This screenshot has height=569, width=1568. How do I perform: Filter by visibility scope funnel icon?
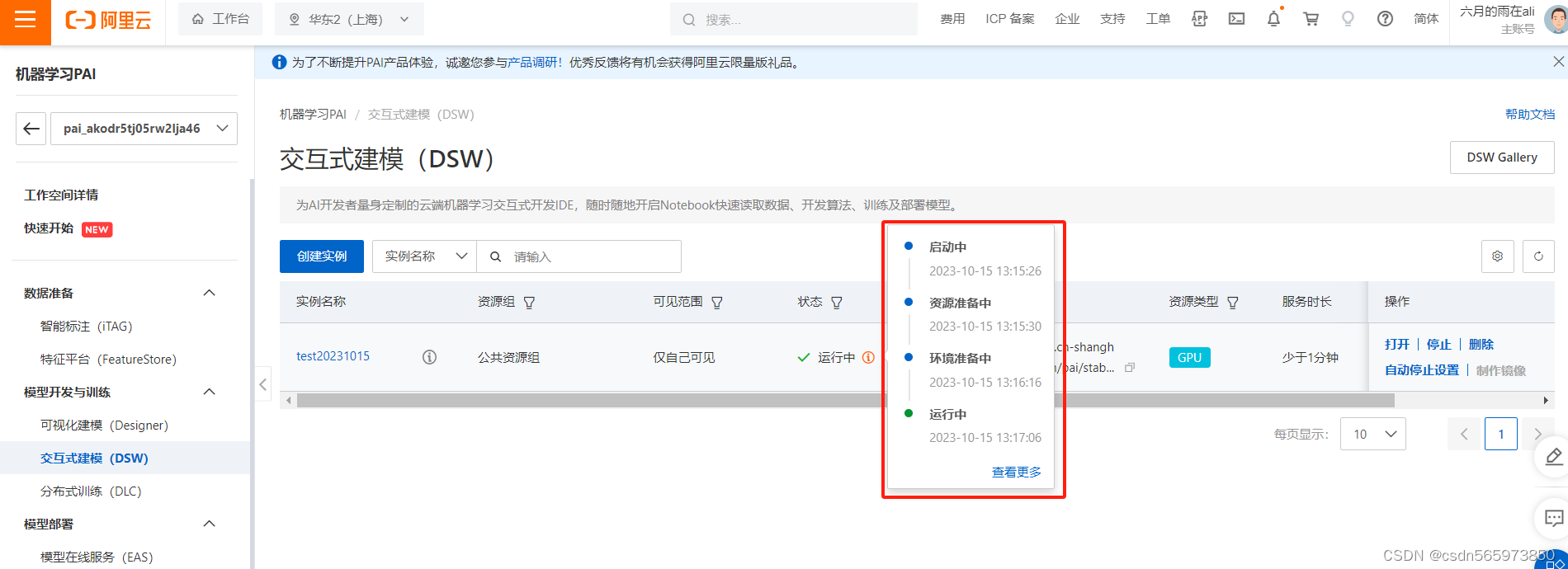point(716,303)
